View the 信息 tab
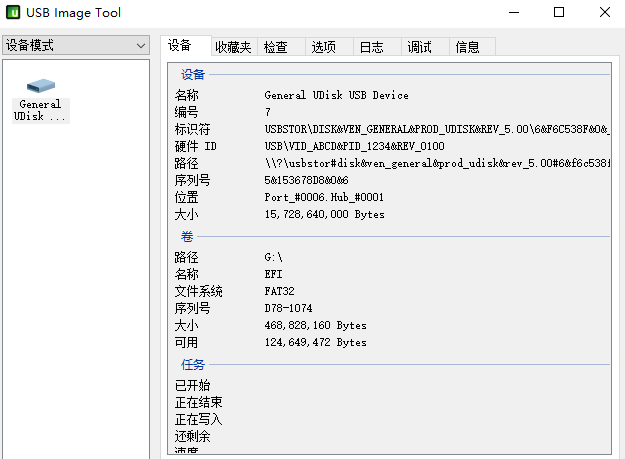625x459 pixels. 467,47
